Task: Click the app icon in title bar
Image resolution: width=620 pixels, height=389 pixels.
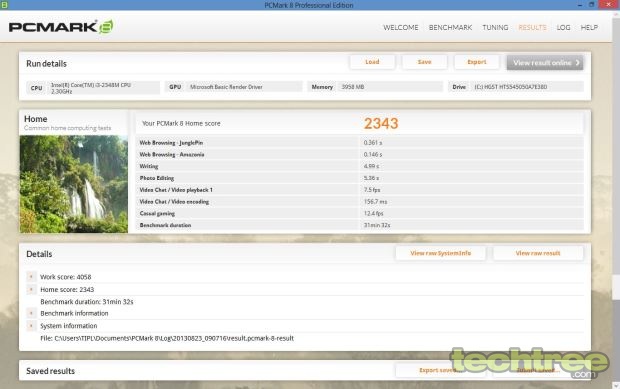Action: pyautogui.click(x=4, y=5)
